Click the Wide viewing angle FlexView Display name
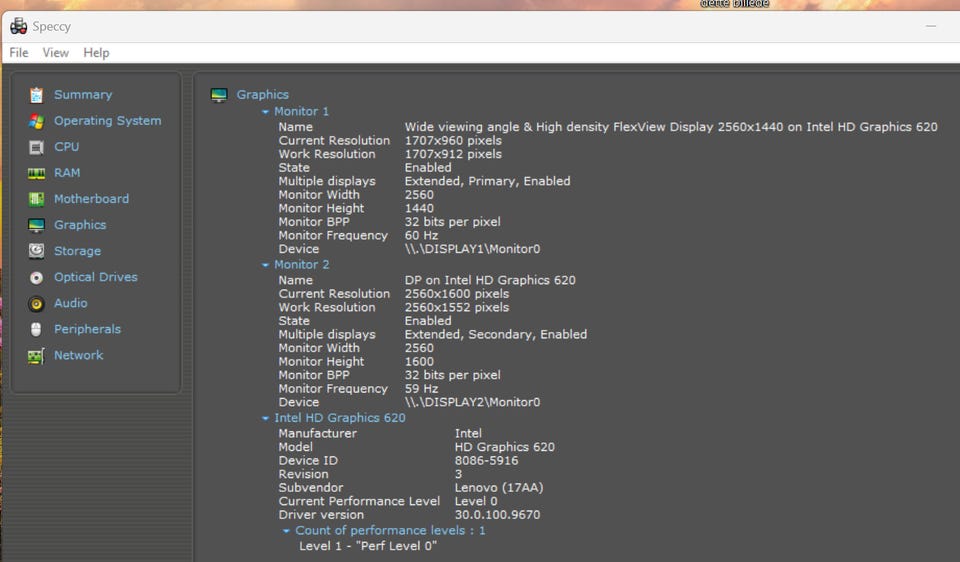 tap(671, 127)
